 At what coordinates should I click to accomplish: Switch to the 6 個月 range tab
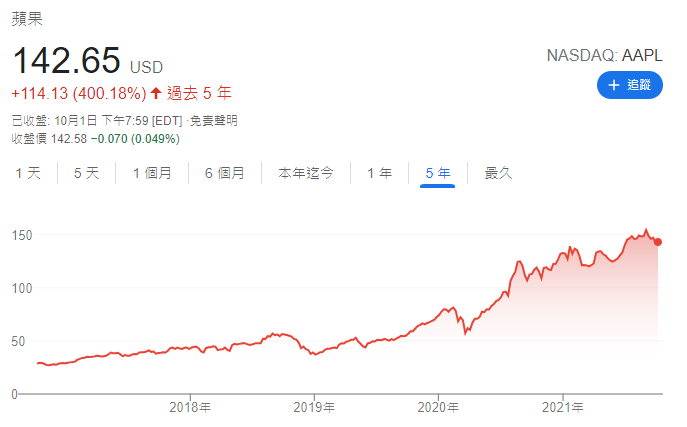tap(224, 173)
